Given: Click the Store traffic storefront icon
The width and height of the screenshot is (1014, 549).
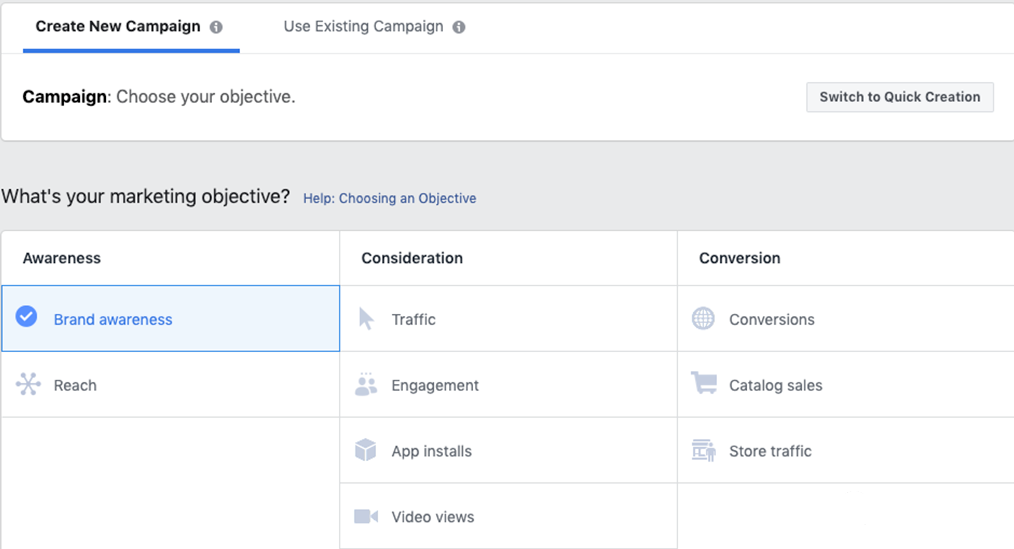Looking at the screenshot, I should pos(704,451).
